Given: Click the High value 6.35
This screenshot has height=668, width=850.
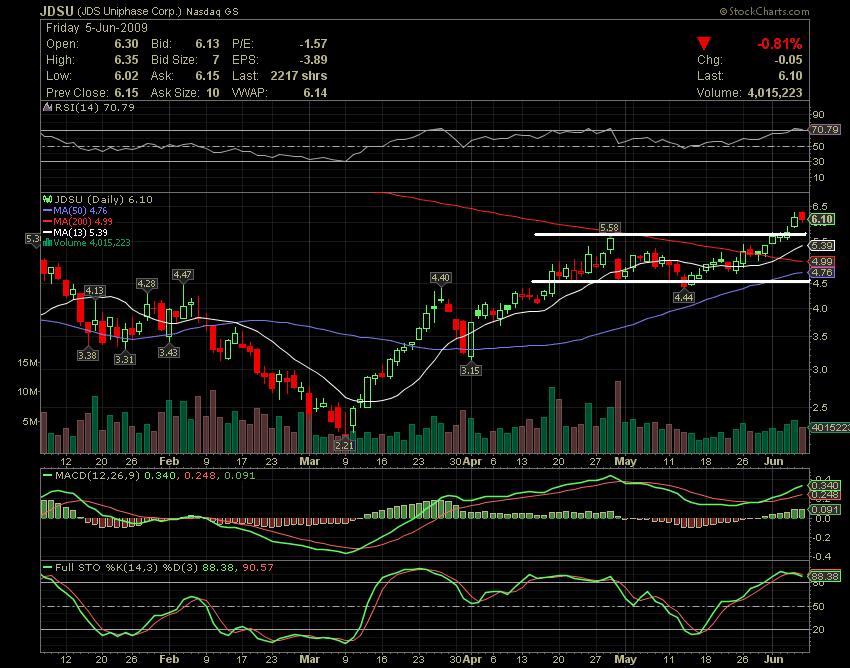Looking at the screenshot, I should [x=126, y=60].
